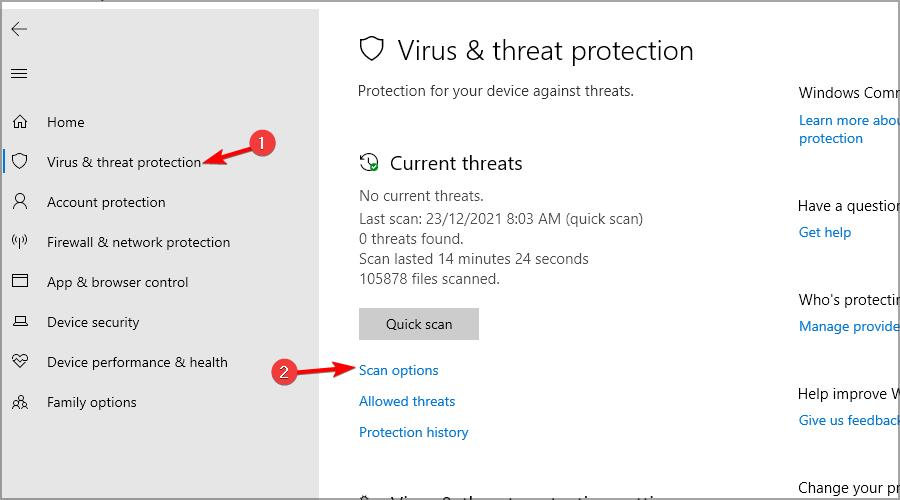Go to Home in the sidebar

66,122
